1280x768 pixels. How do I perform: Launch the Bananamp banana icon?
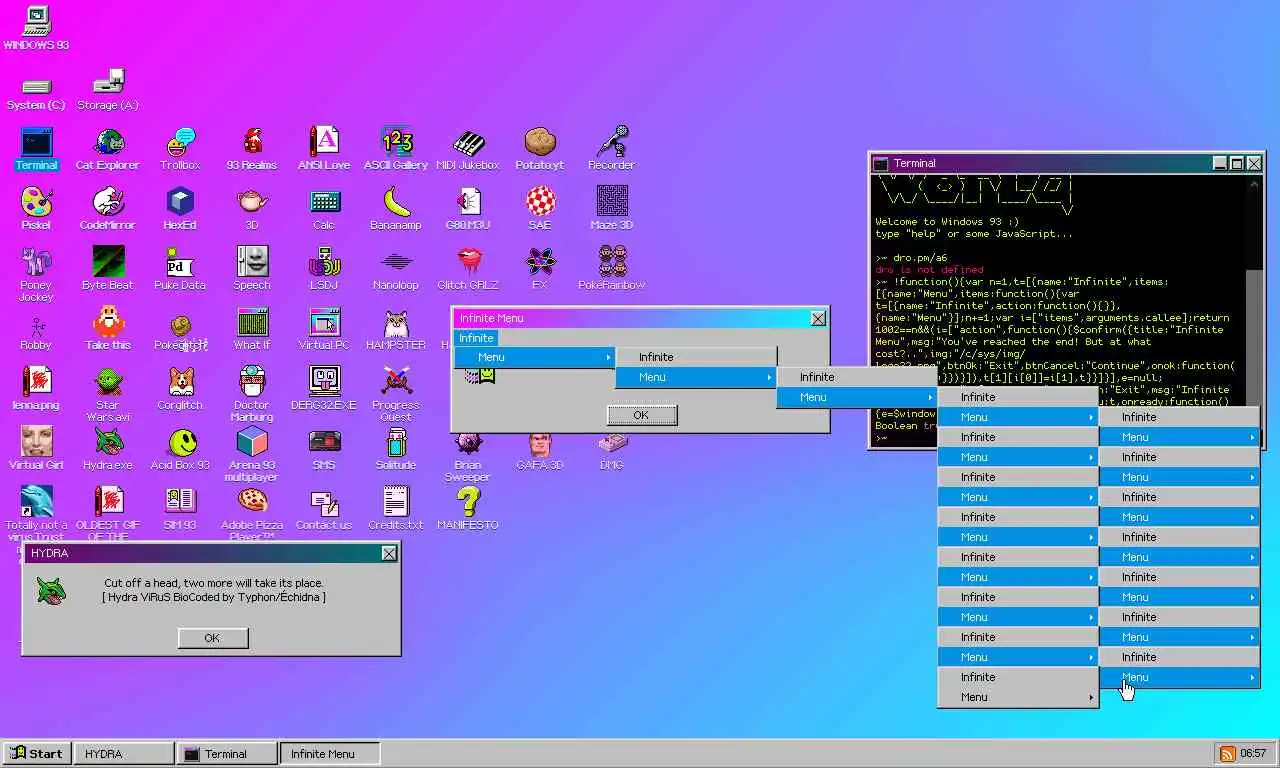(396, 208)
